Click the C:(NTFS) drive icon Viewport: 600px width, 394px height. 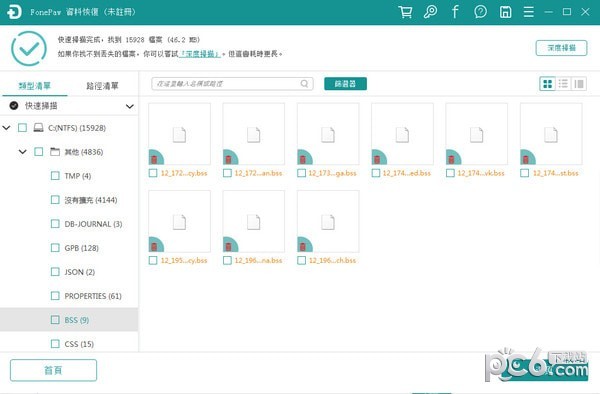coord(38,128)
